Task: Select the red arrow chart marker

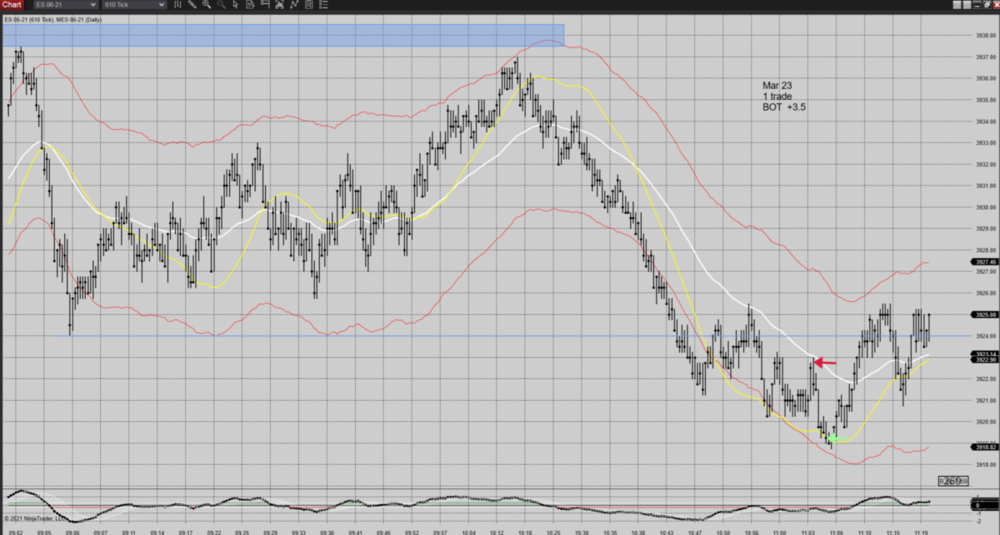Action: tap(825, 363)
